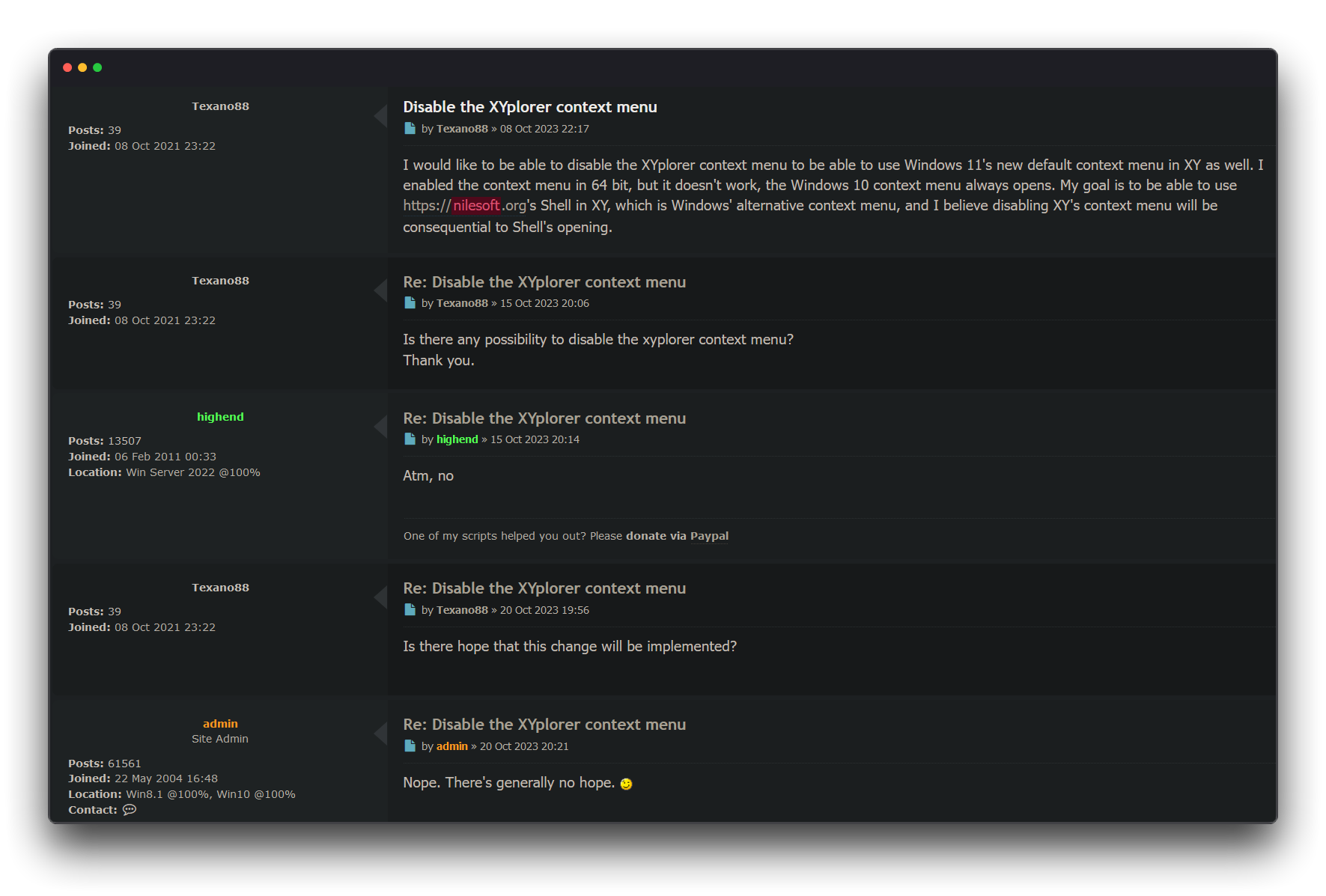1326x896 pixels.
Task: Click post icon beside admin's byline
Action: click(410, 746)
